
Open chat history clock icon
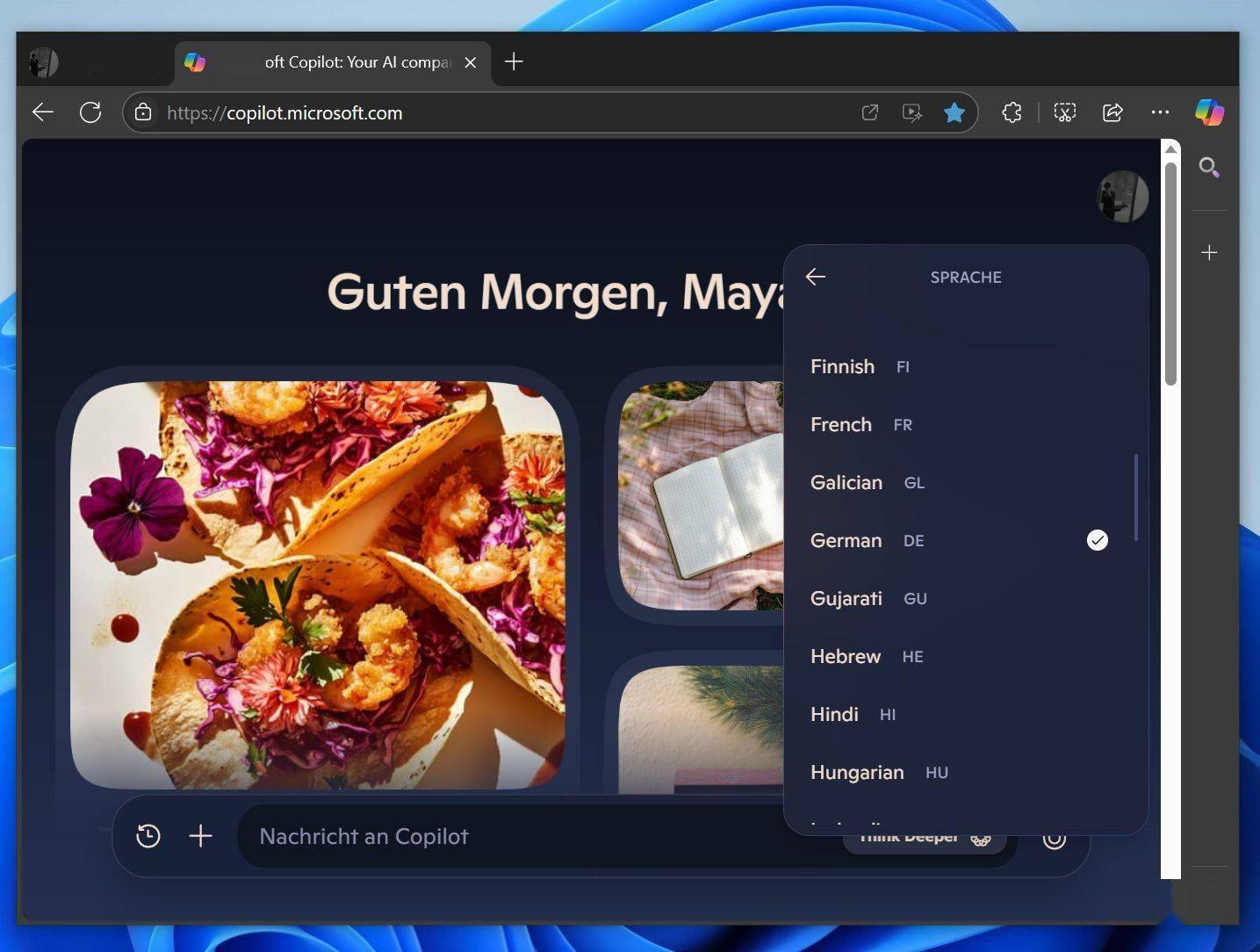tap(148, 836)
